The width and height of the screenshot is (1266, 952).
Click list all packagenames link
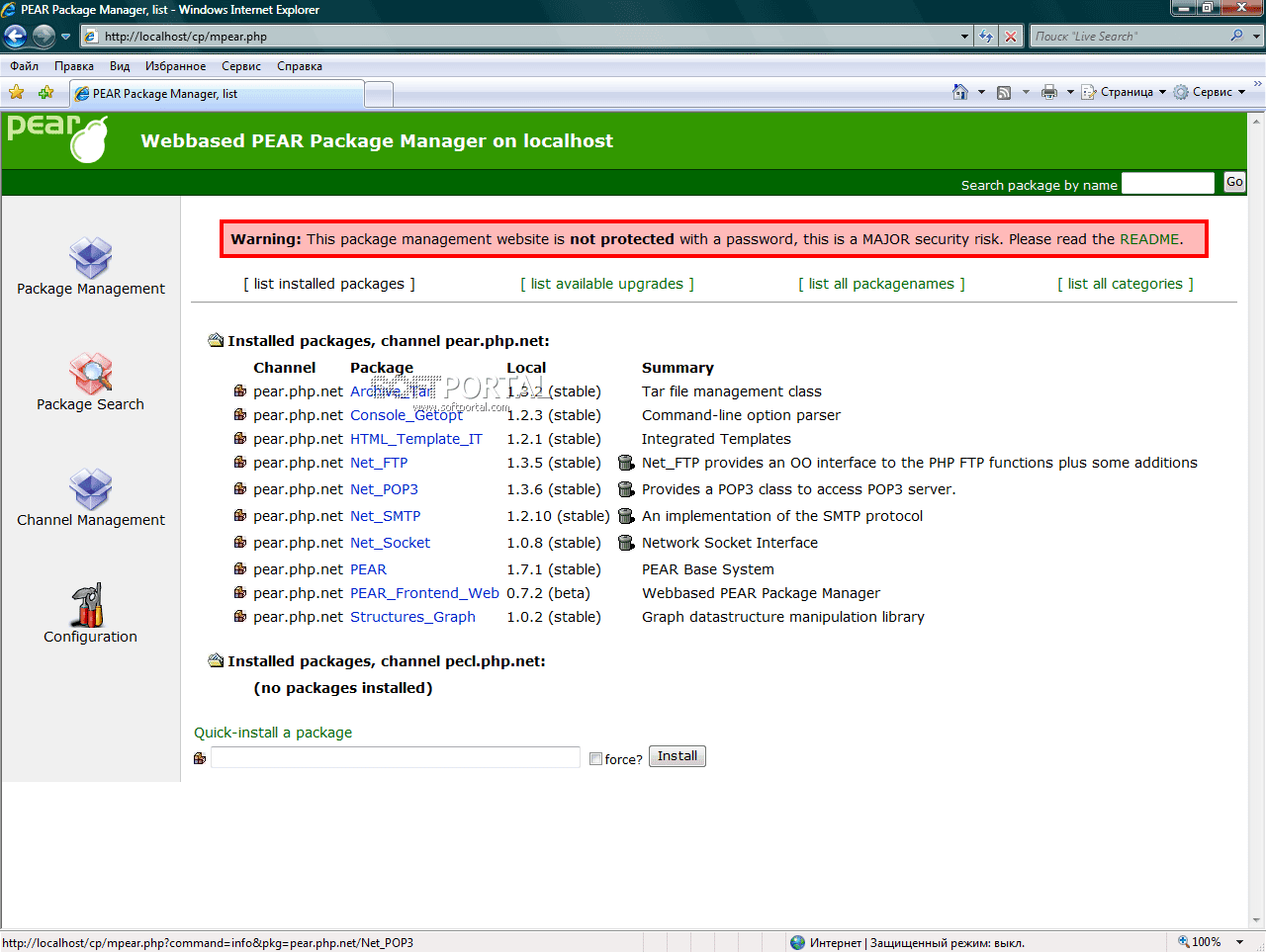[881, 284]
